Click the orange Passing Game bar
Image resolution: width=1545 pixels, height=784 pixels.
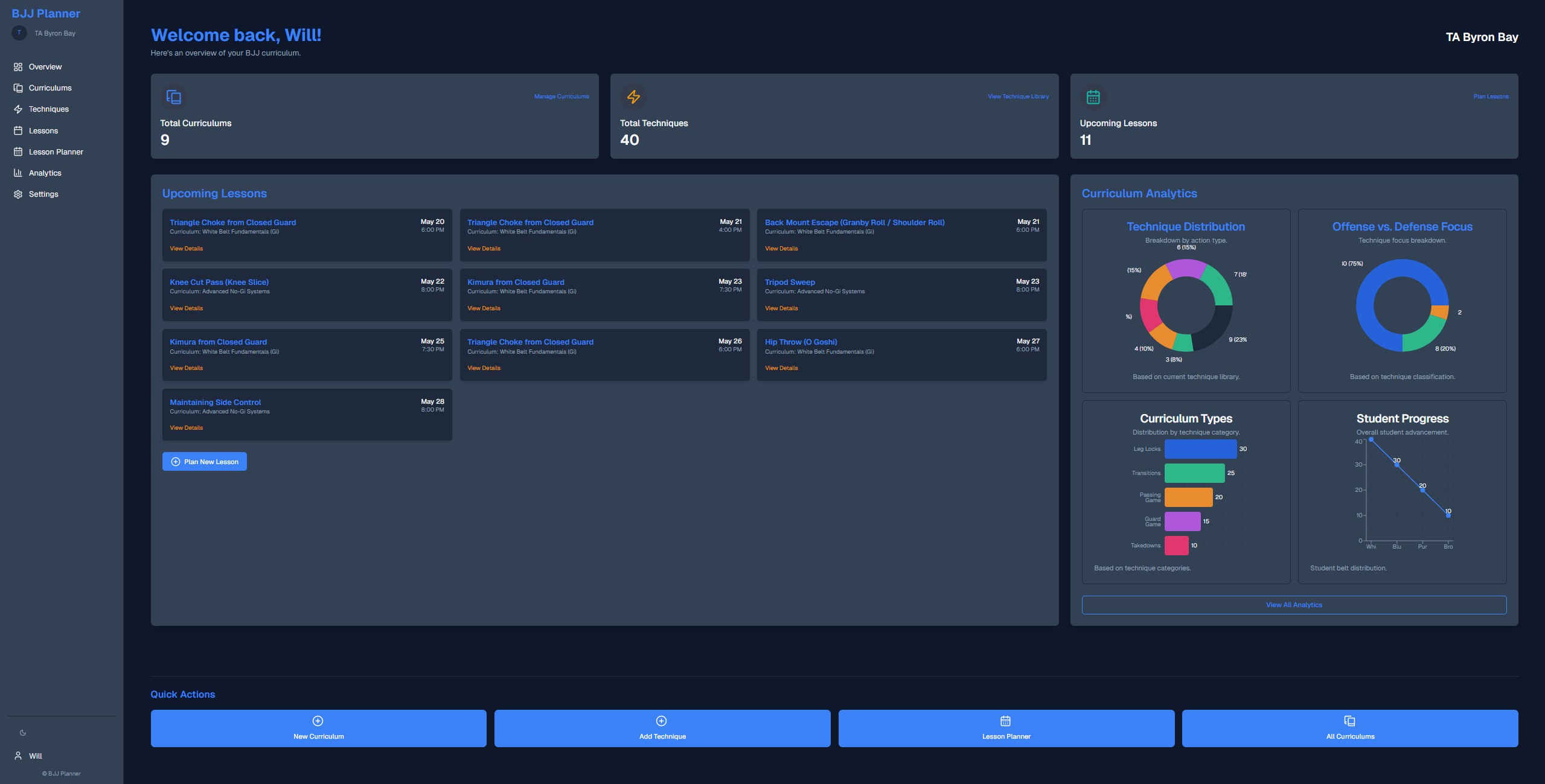tap(1188, 497)
